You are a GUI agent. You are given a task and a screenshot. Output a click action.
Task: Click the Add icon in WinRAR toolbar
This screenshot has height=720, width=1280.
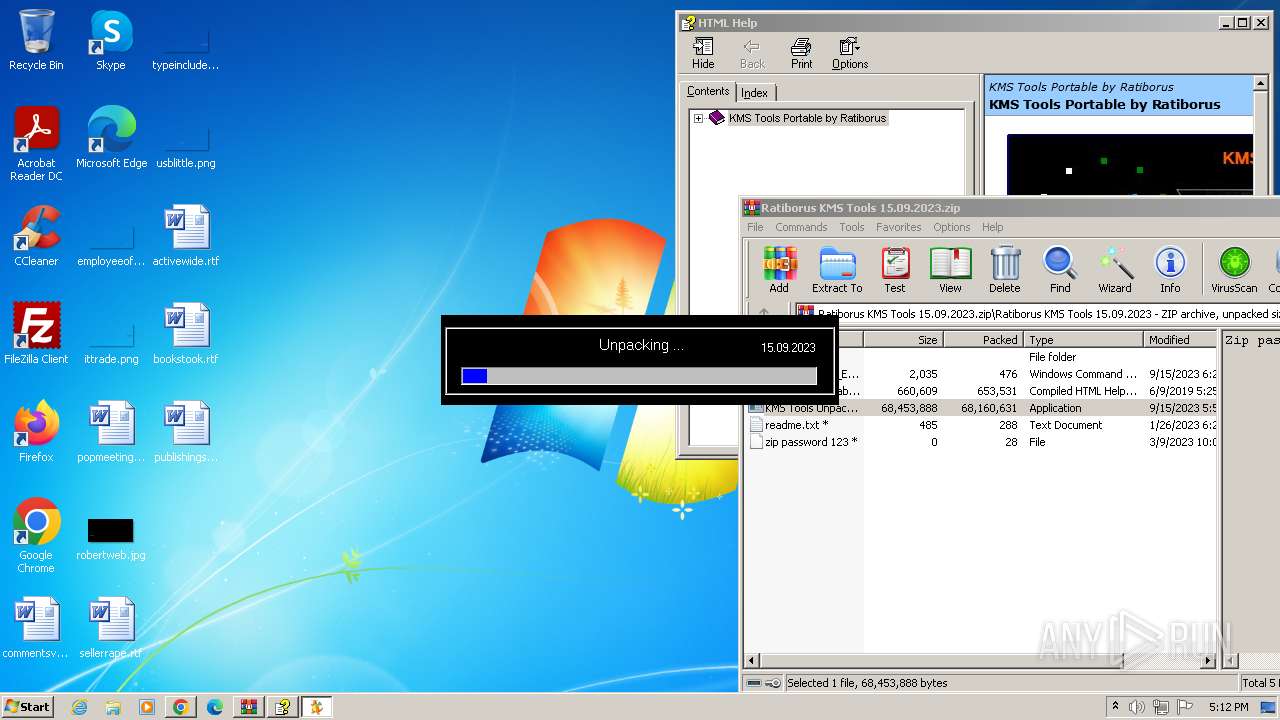point(779,270)
